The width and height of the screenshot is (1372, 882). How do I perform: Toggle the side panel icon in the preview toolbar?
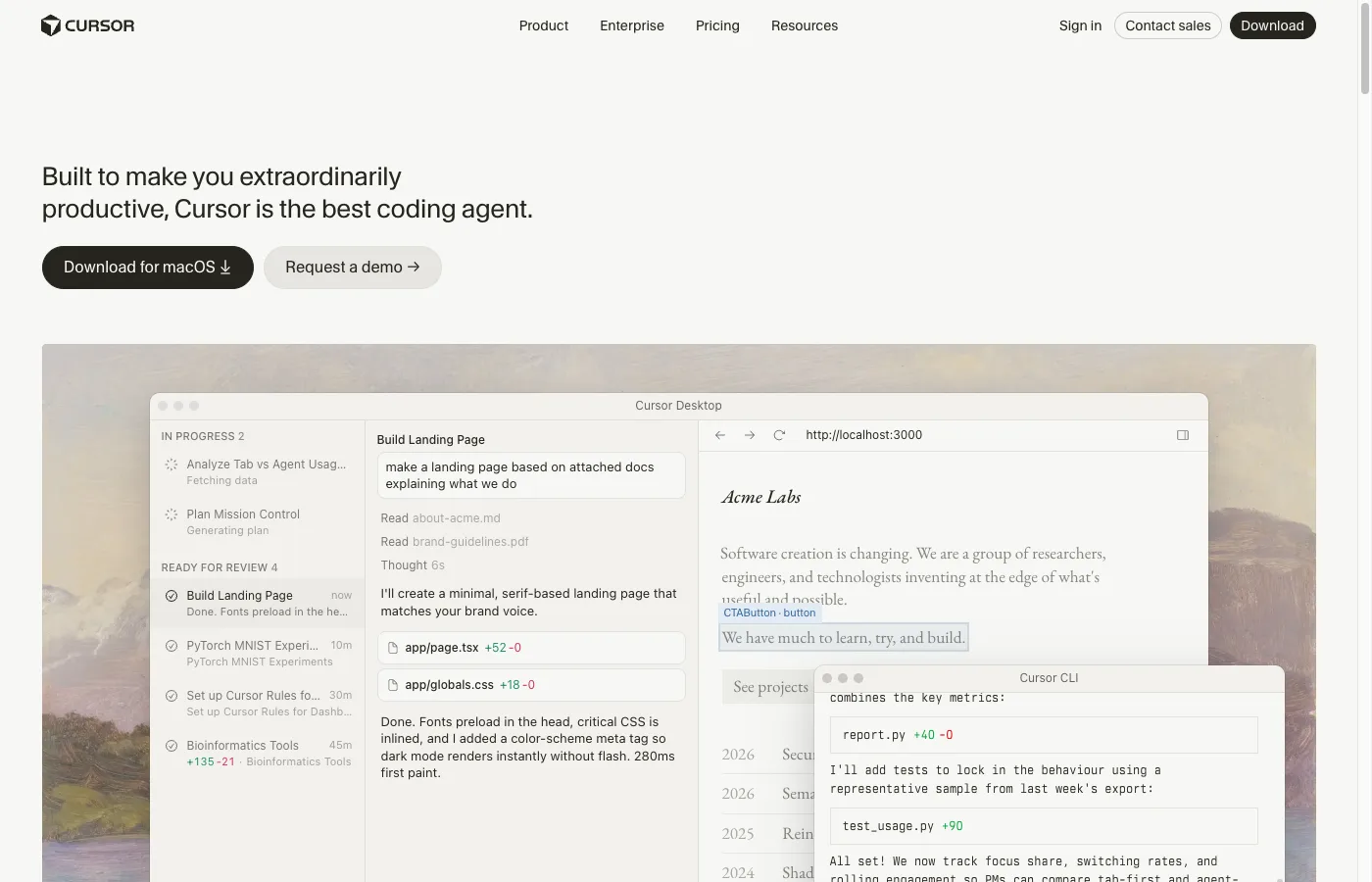1183,435
